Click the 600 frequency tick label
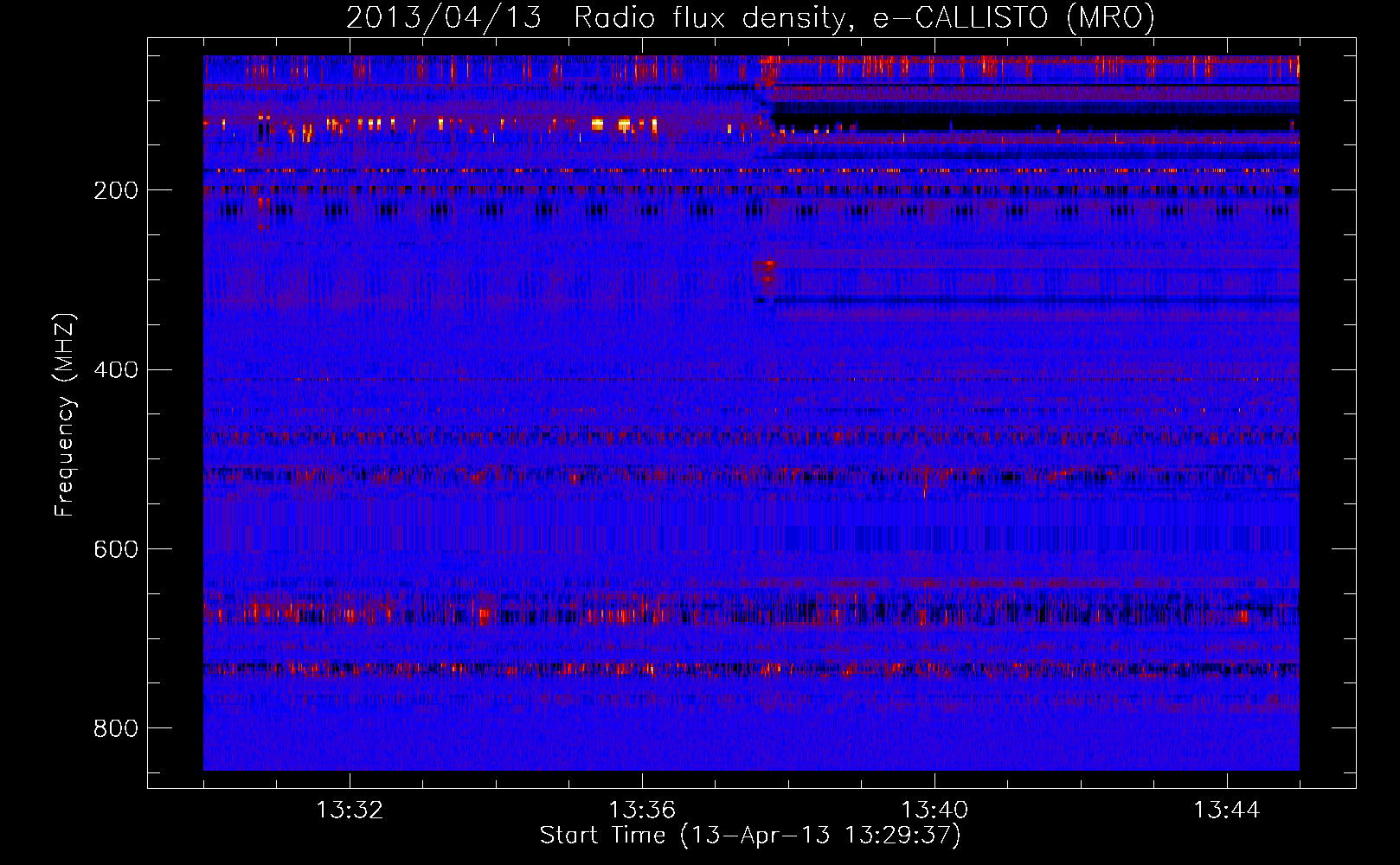Image resolution: width=1400 pixels, height=865 pixels. (x=116, y=550)
